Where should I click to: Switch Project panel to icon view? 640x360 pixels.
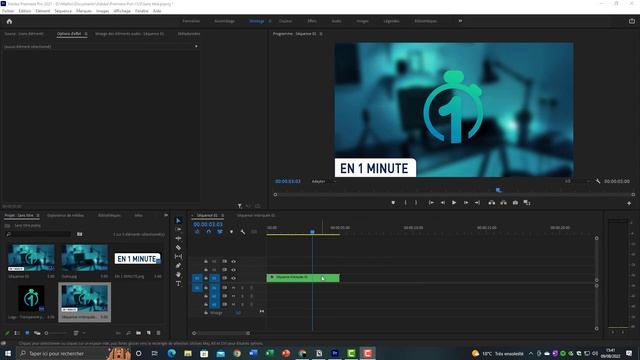tap(27, 333)
